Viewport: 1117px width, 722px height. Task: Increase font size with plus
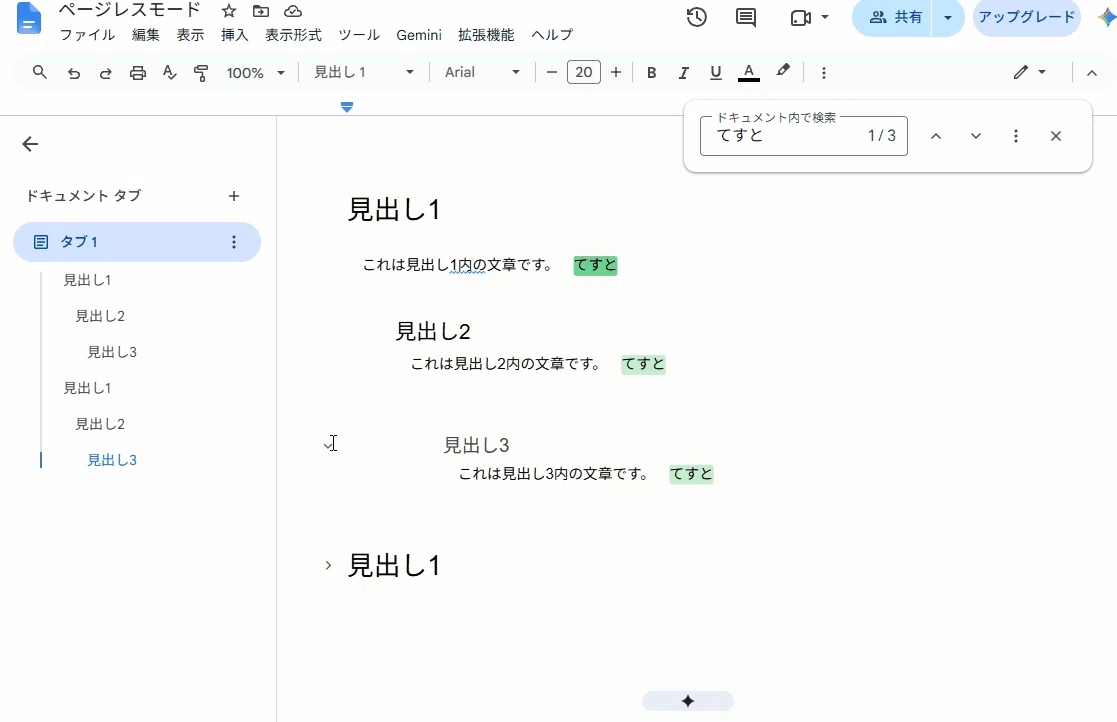point(616,73)
